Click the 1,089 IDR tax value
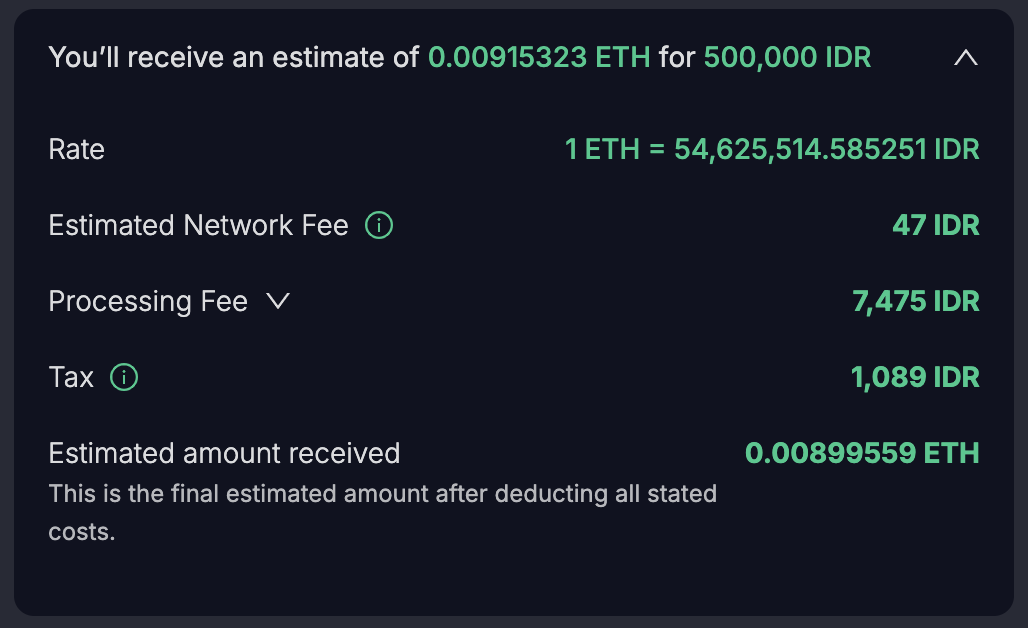This screenshot has width=1028, height=628. coord(915,378)
